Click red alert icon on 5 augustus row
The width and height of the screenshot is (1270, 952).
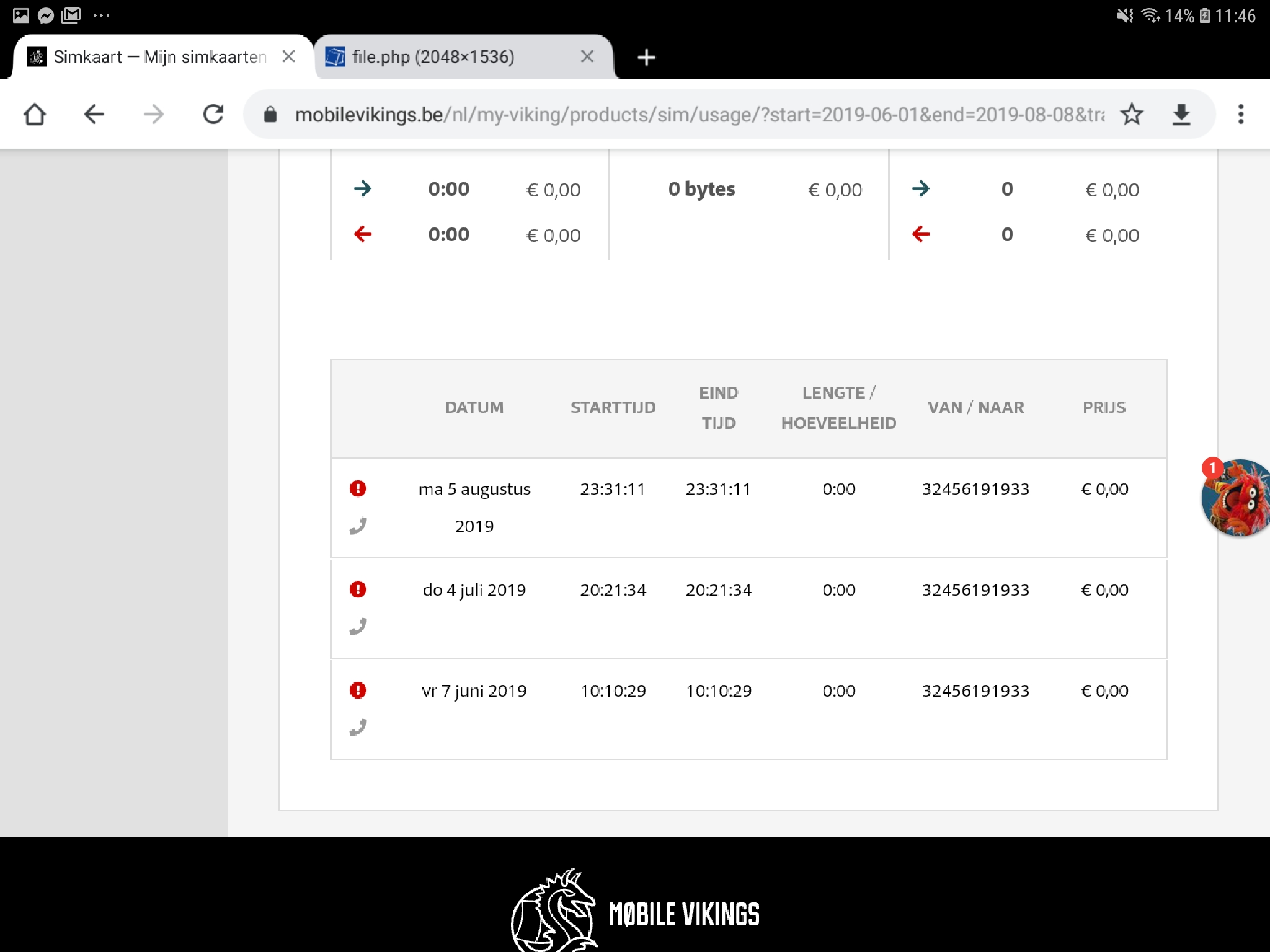point(358,489)
